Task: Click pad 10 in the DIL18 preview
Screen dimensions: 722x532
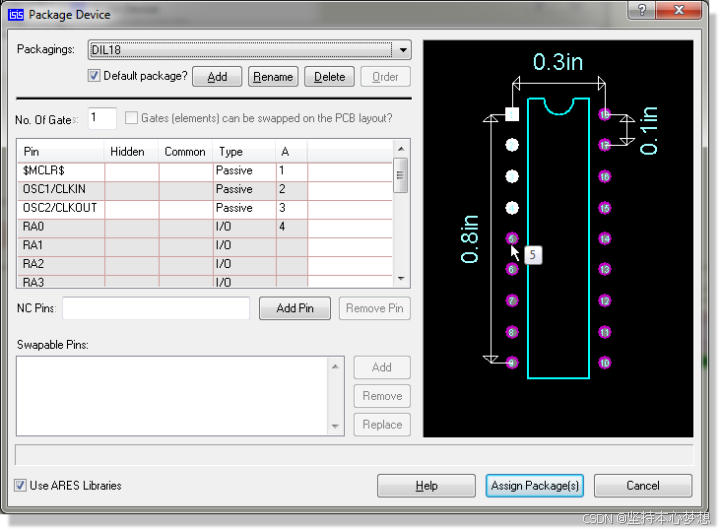Action: 605,363
